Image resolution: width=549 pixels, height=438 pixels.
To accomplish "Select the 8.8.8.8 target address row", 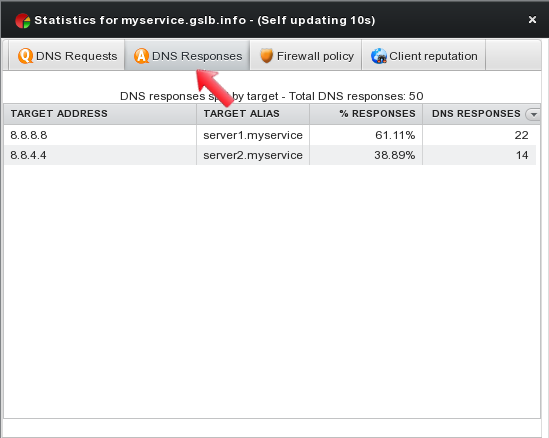I will coord(270,135).
